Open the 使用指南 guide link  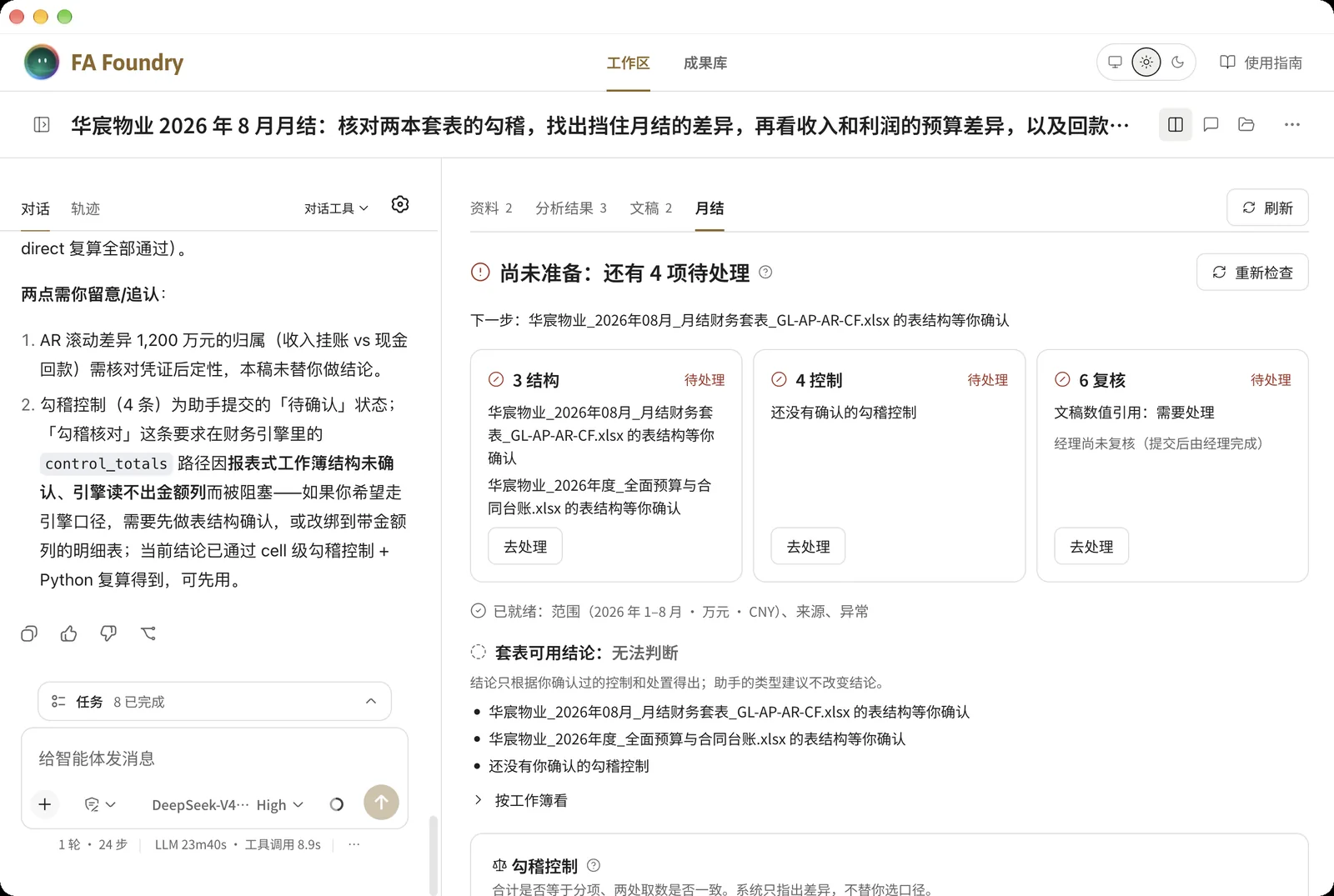[x=1261, y=63]
